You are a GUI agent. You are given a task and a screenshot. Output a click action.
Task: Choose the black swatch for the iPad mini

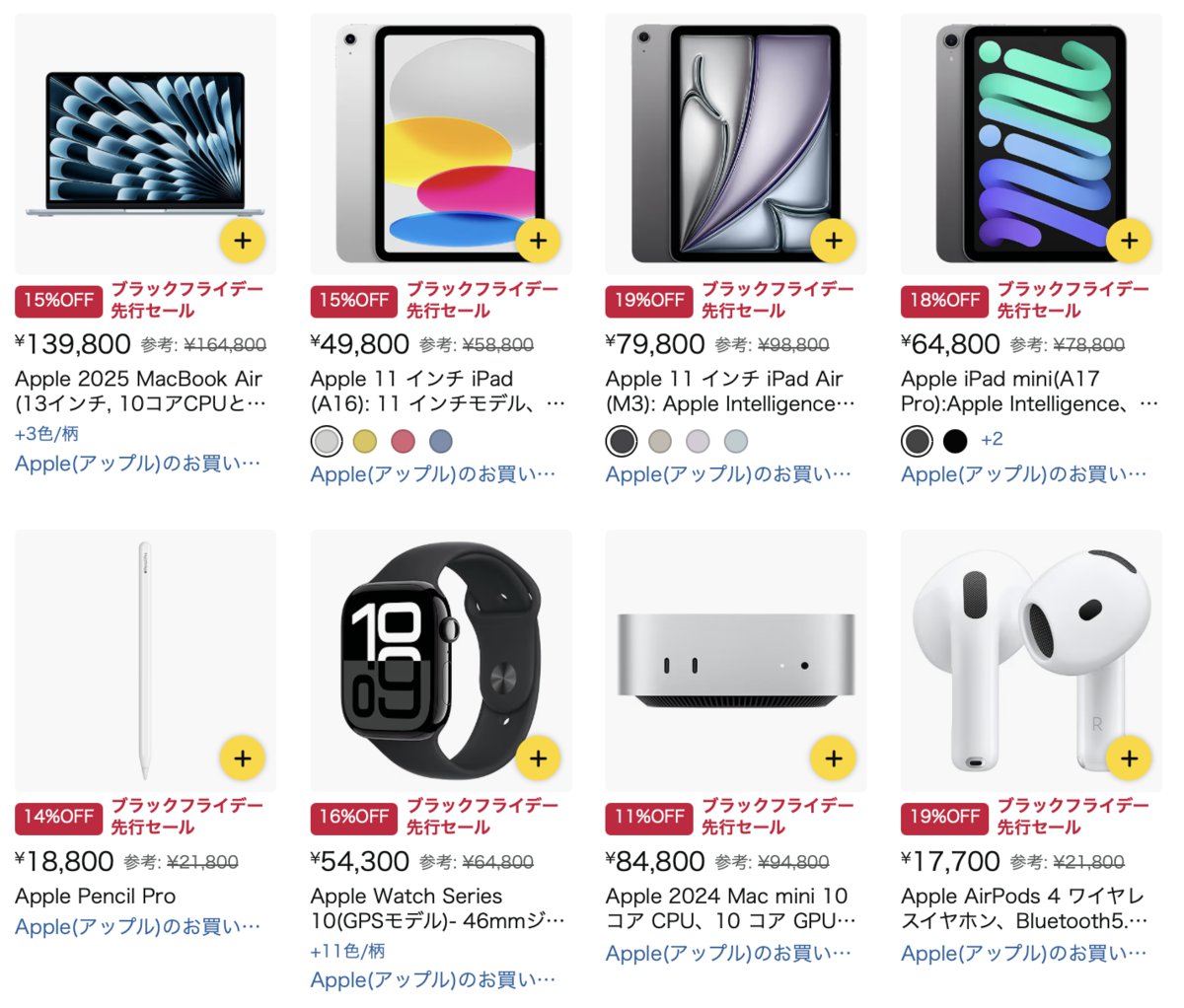(955, 441)
